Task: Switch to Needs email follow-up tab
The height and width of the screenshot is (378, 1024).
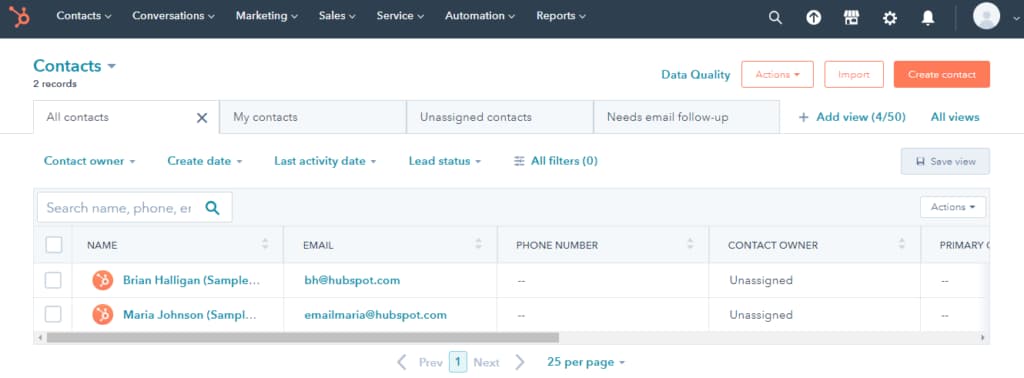Action: (x=686, y=118)
